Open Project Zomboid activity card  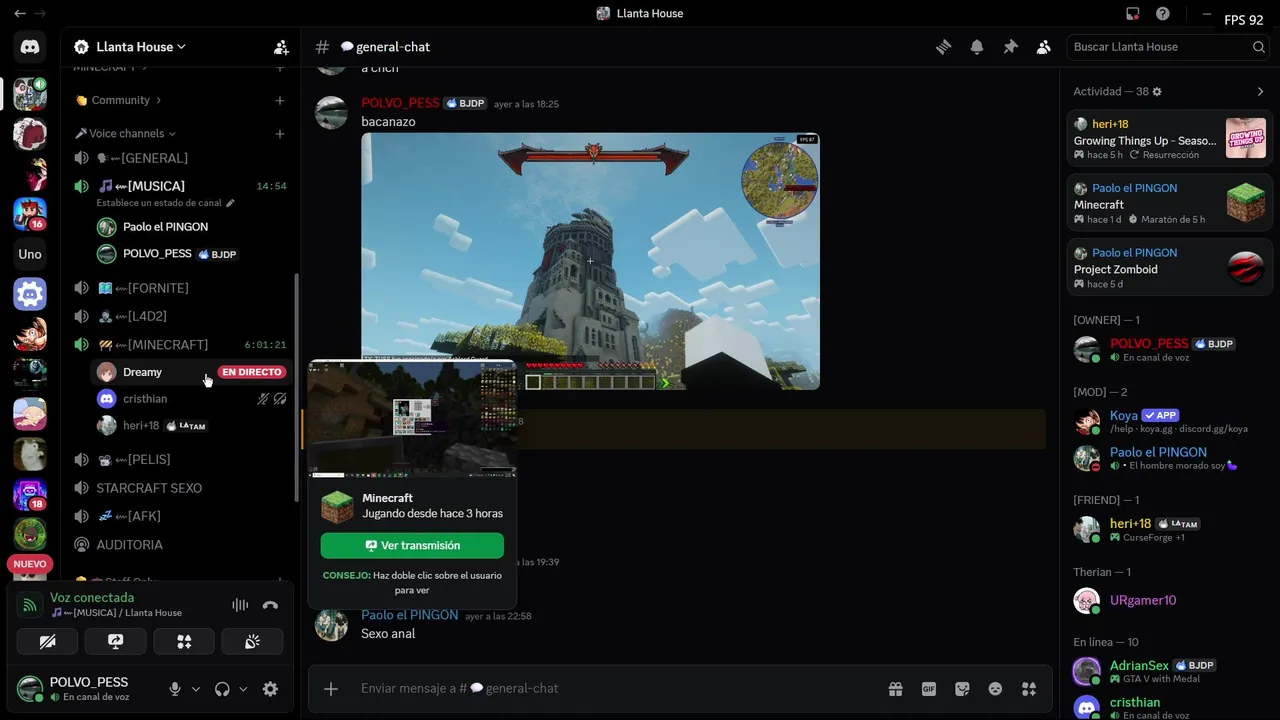tap(1169, 268)
